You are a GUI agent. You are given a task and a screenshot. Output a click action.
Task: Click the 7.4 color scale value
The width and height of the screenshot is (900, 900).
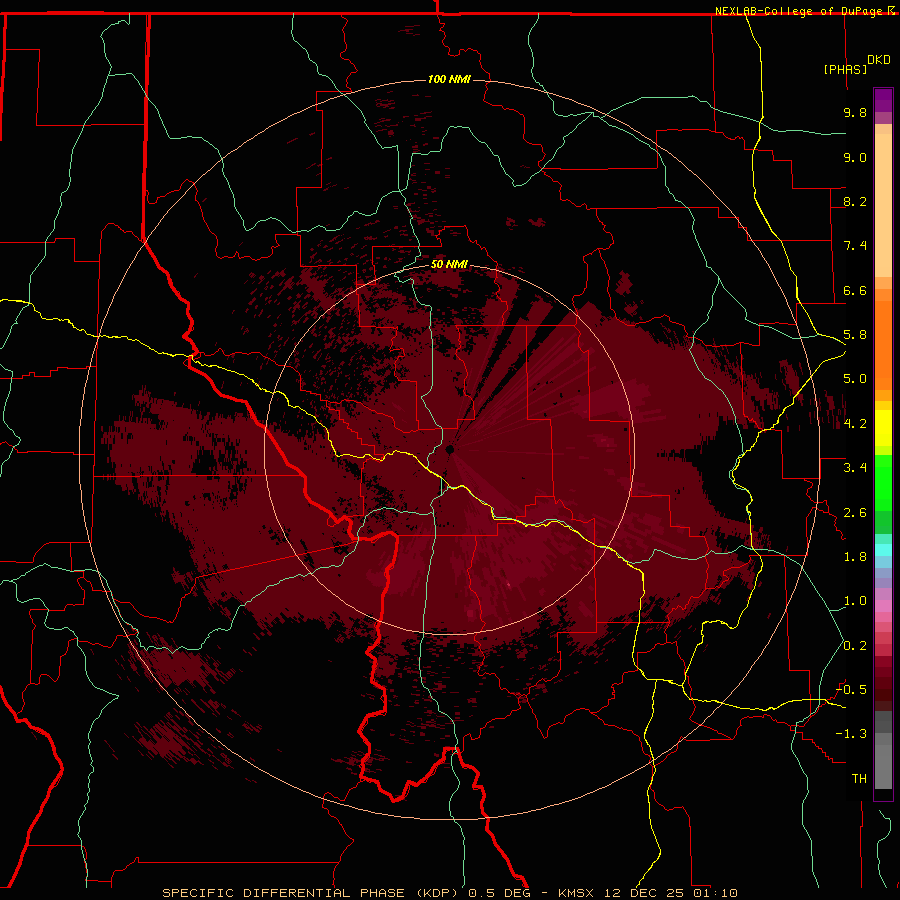click(855, 246)
